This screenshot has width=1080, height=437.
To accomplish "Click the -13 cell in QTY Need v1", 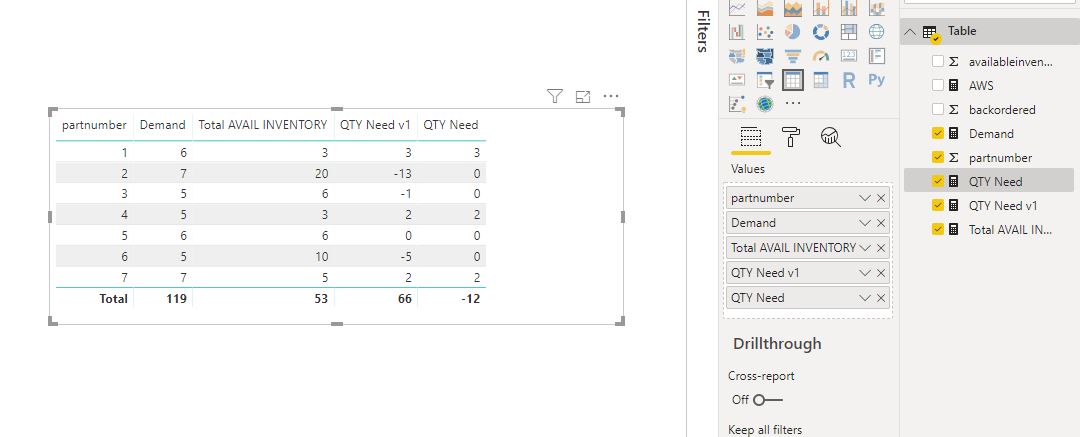I will (x=400, y=173).
